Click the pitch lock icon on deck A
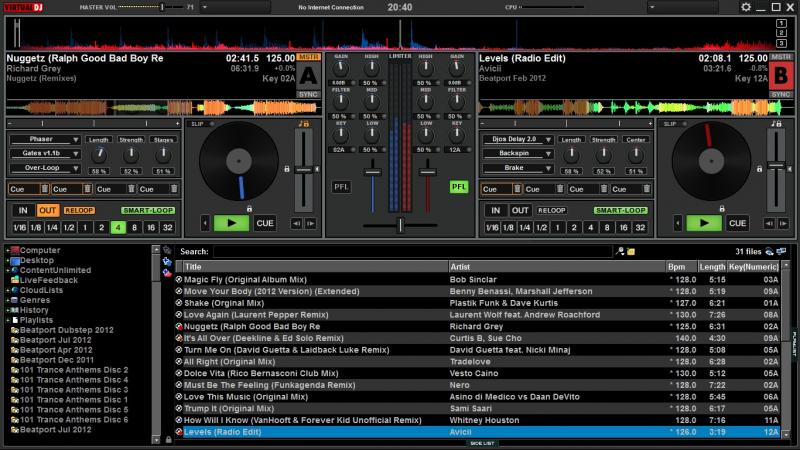This screenshot has height=450, width=800. [287, 169]
